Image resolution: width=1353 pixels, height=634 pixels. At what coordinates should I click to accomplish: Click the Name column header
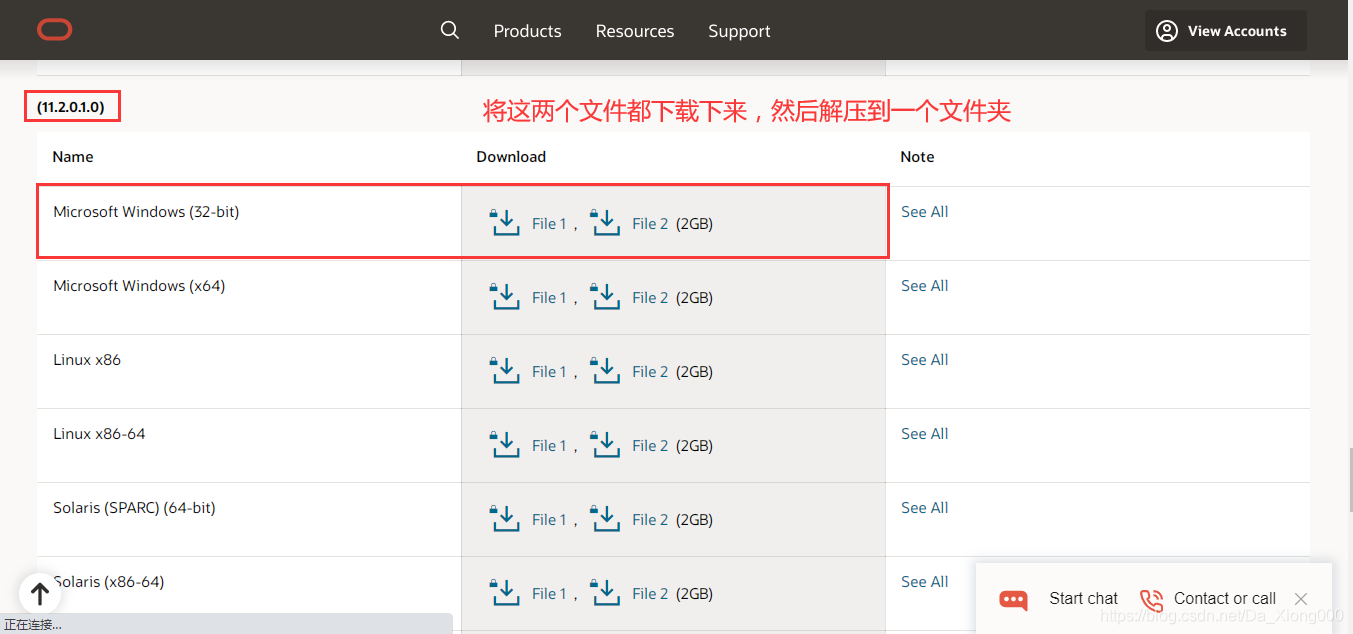[x=73, y=157]
